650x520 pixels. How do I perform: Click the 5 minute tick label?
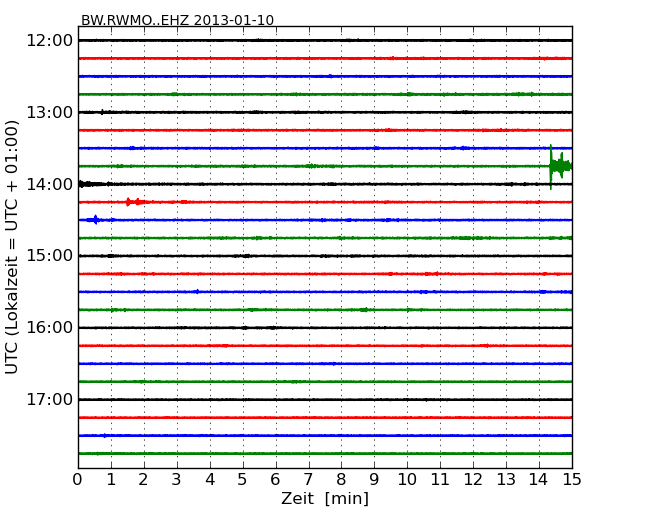(243, 480)
